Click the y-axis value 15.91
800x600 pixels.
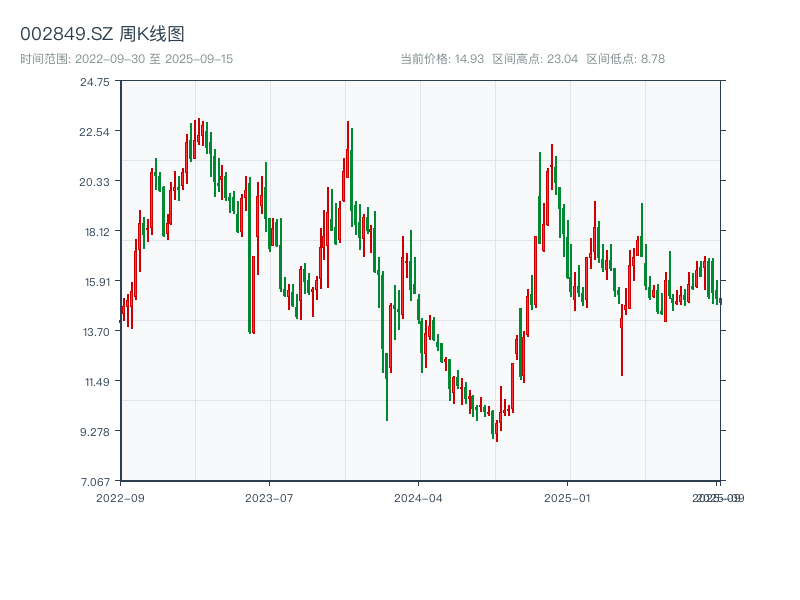(x=97, y=282)
